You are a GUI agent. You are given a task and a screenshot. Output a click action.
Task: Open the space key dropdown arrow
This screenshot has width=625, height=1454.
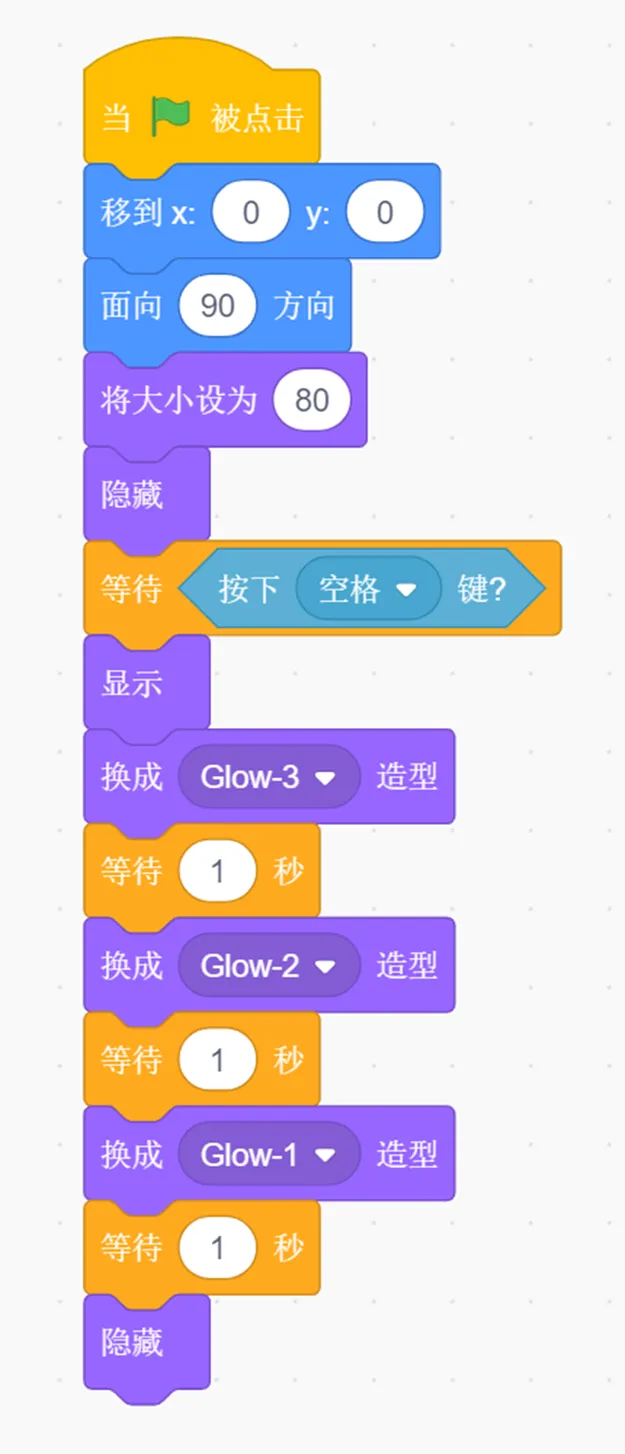tap(405, 590)
